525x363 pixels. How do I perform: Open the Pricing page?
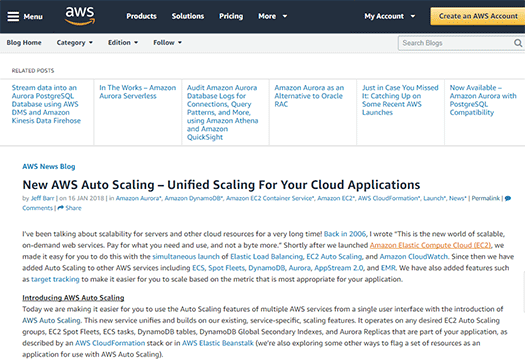click(x=231, y=16)
